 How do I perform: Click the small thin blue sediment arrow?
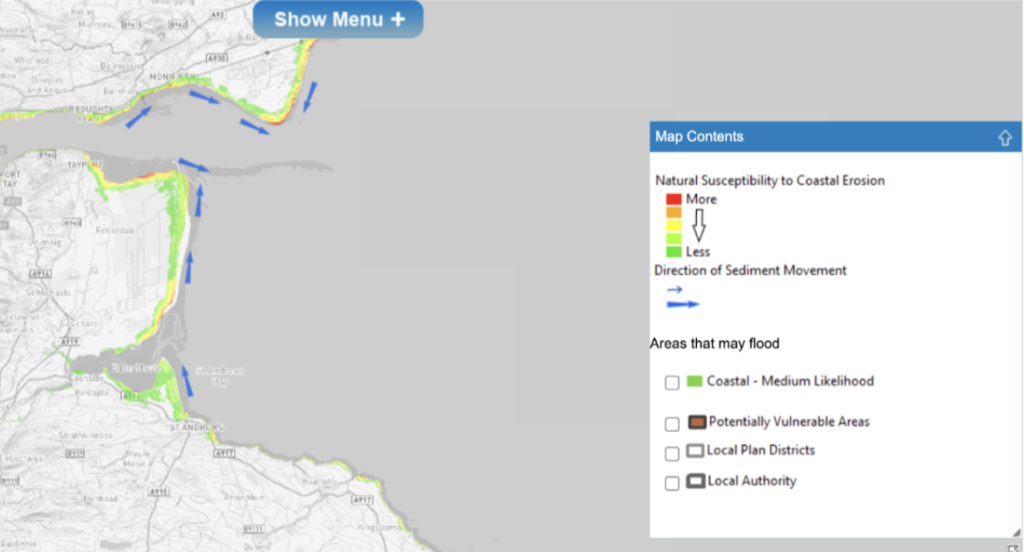[x=675, y=290]
